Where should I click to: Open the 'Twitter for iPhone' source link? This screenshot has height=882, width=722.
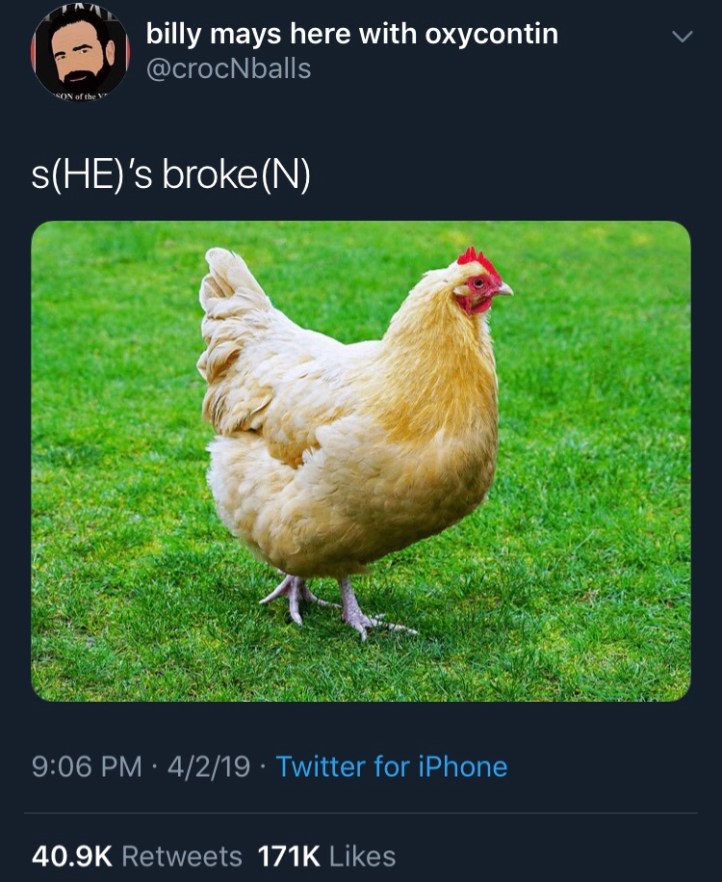tap(391, 766)
